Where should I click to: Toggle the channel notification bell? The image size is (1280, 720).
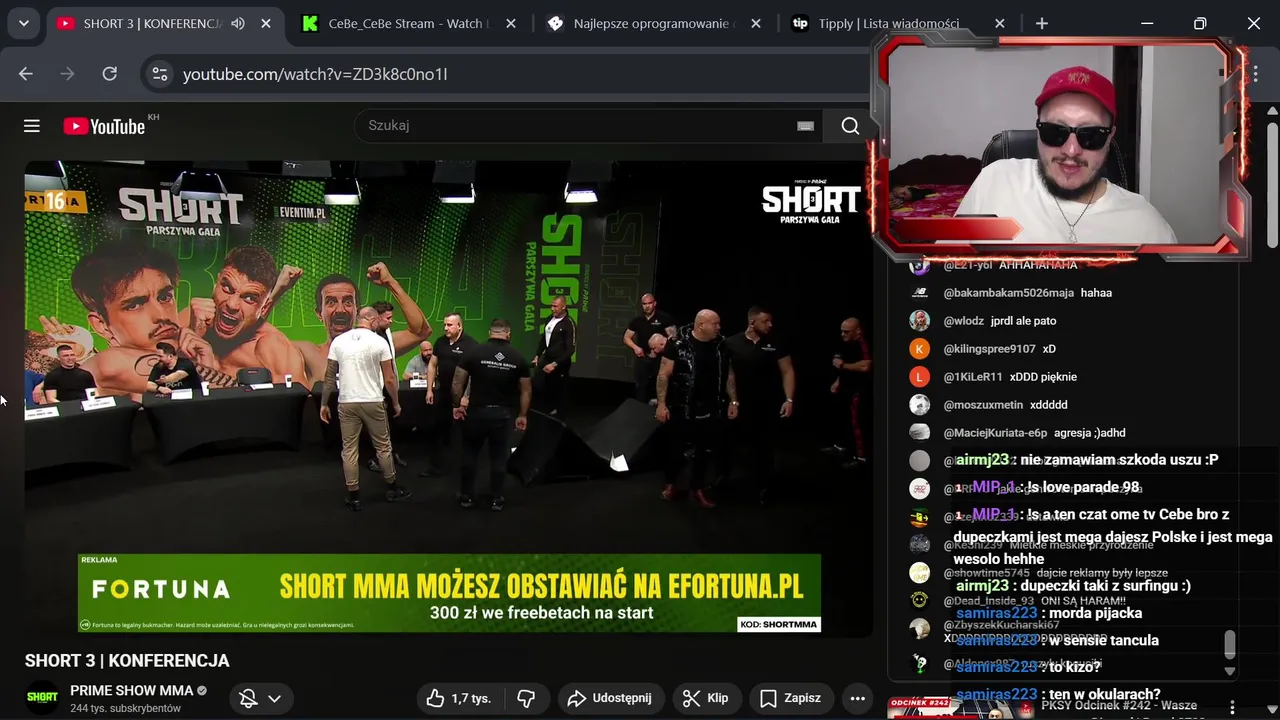click(x=248, y=698)
